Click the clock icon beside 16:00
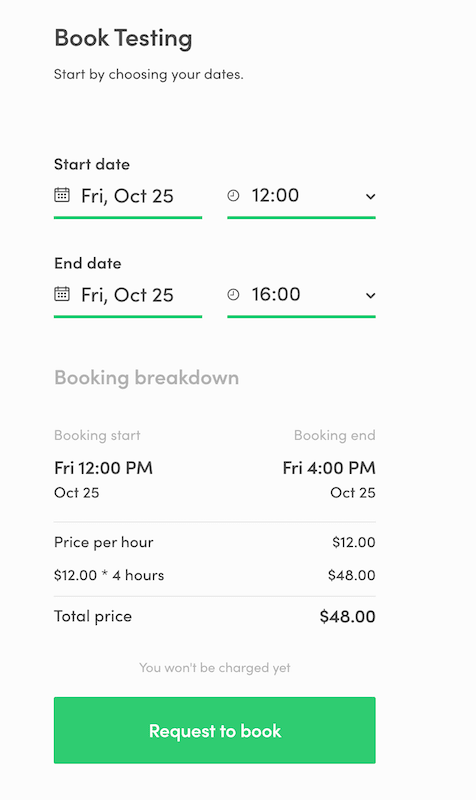This screenshot has height=800, width=476. coord(233,294)
